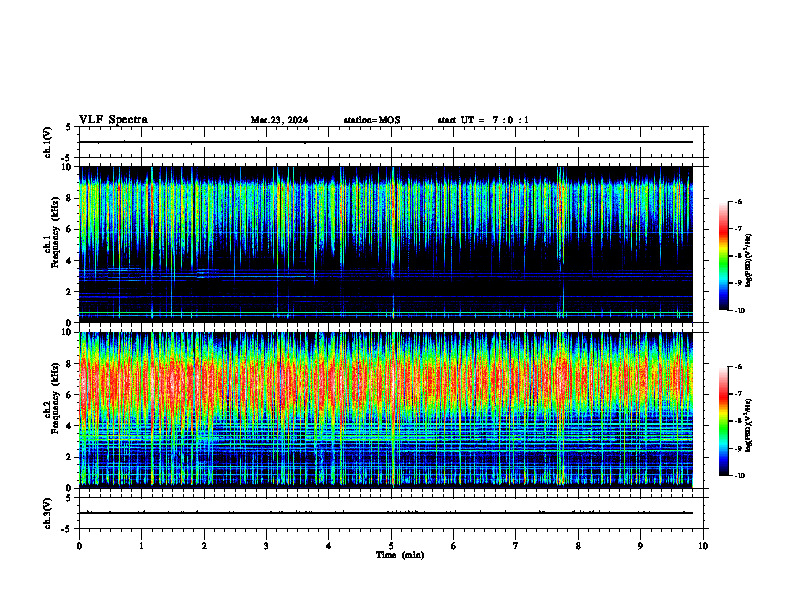Click time axis tick label "4"
Image resolution: width=792 pixels, height=612 pixels.
click(x=328, y=546)
